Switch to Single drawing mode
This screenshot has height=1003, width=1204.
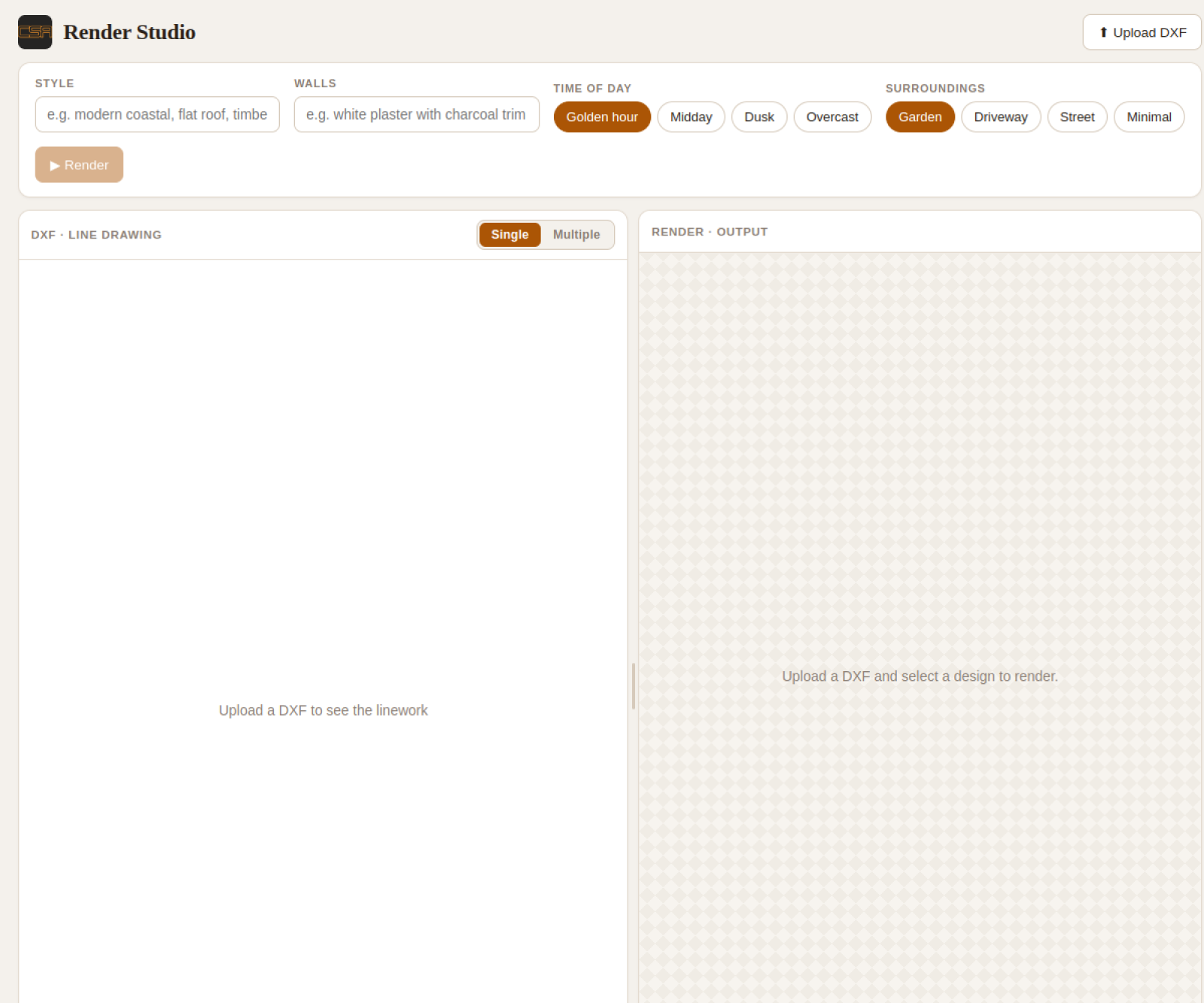point(509,235)
